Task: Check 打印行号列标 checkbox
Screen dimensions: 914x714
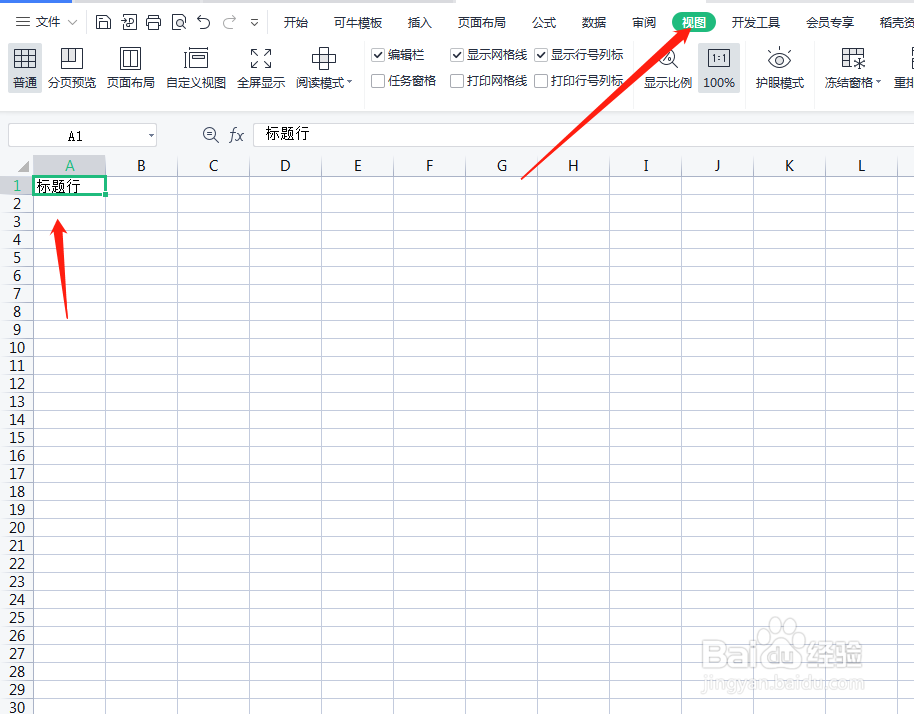Action: pos(541,80)
